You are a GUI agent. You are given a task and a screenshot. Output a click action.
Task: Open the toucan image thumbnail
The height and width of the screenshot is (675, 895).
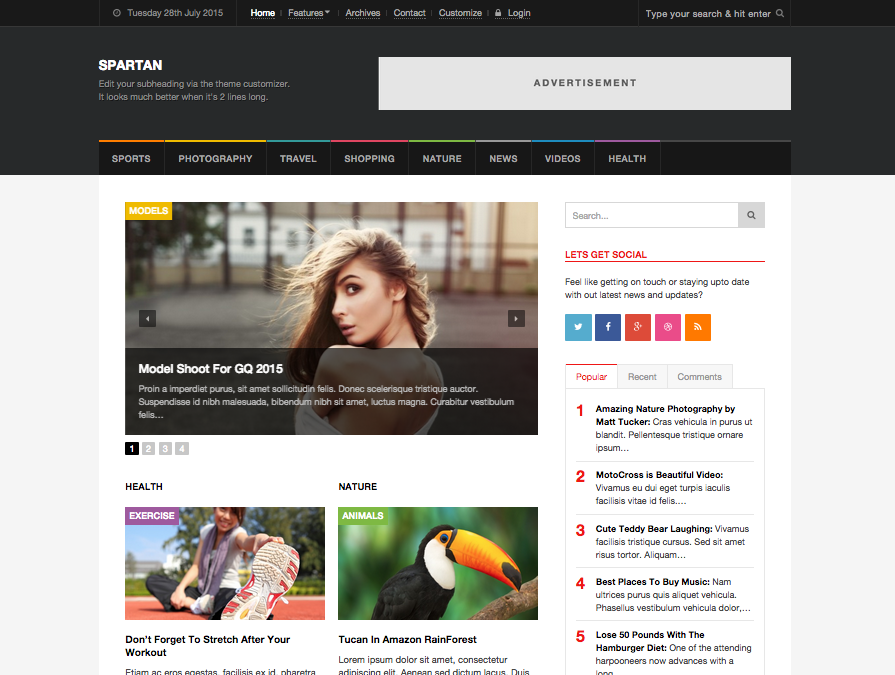[438, 564]
